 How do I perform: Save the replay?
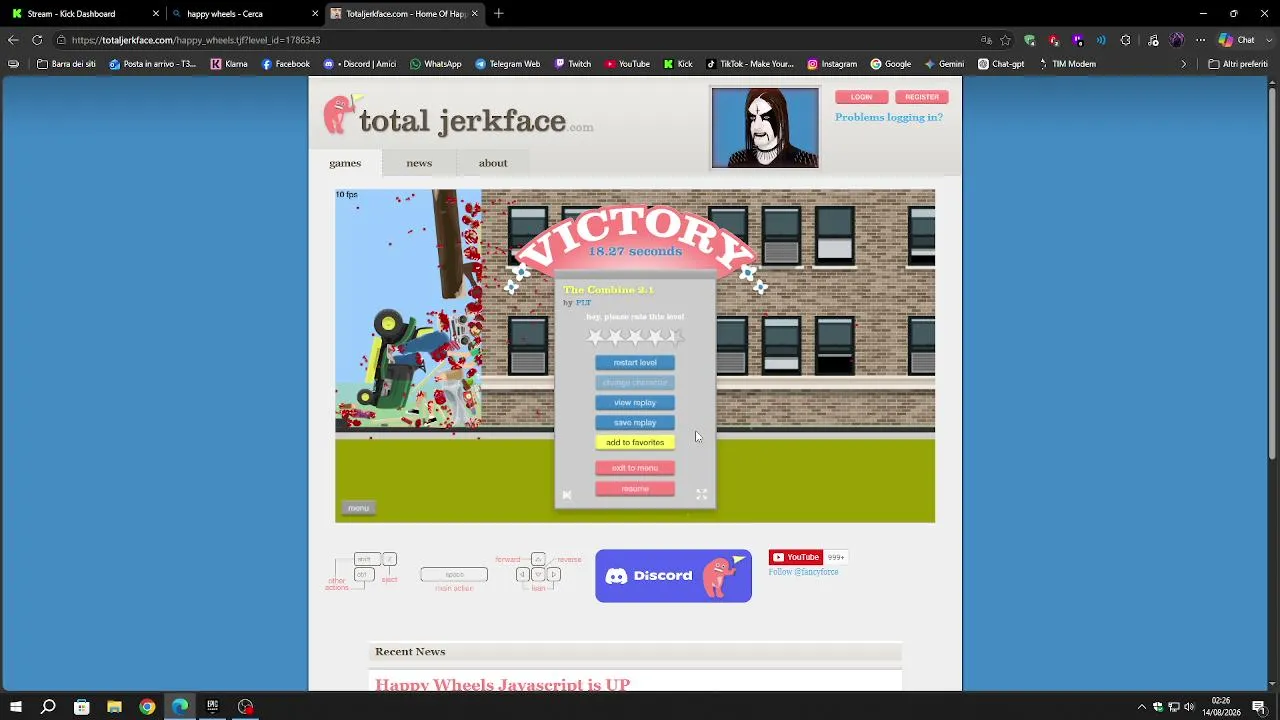tap(635, 422)
